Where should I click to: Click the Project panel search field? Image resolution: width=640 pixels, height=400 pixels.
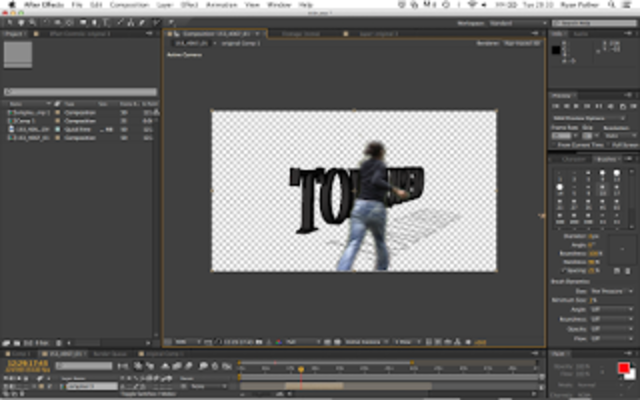point(80,92)
